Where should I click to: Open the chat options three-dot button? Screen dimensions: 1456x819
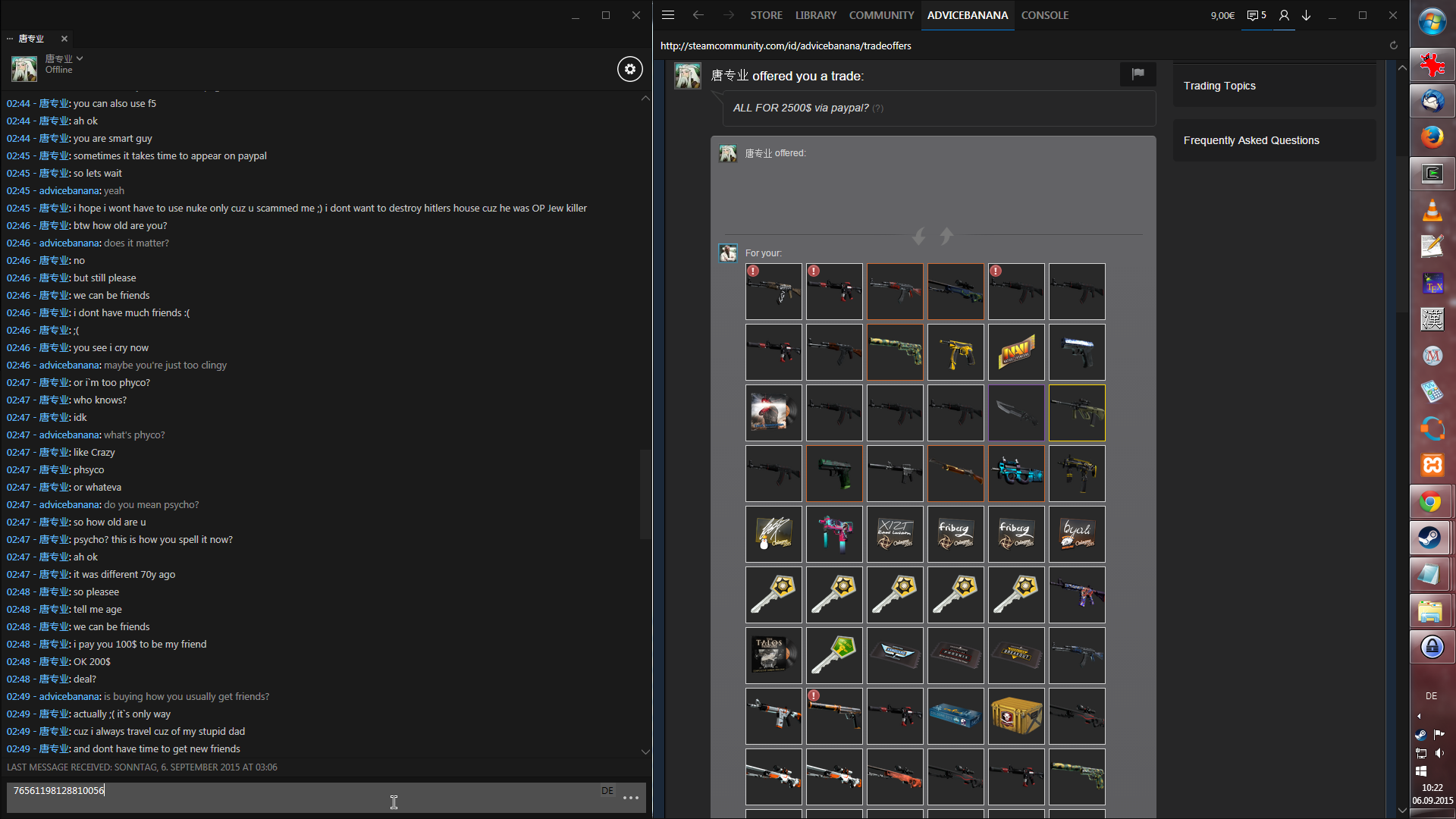[x=630, y=798]
